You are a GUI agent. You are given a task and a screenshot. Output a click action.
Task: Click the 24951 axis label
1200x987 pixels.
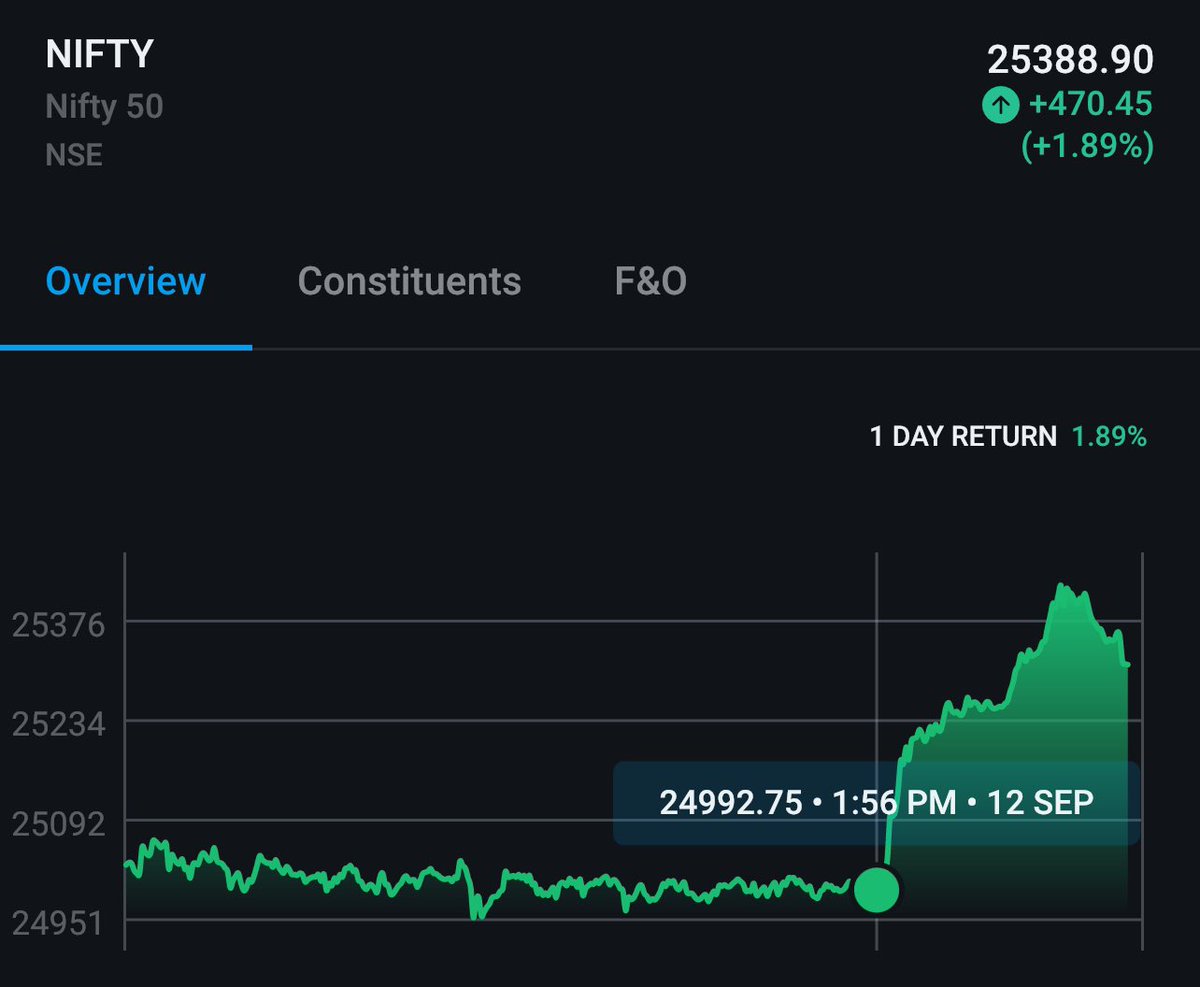click(x=58, y=923)
